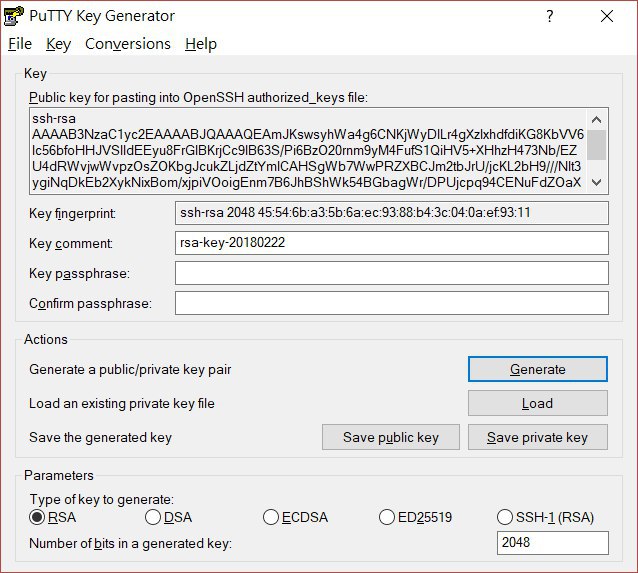Expand the Conversions menu

pyautogui.click(x=127, y=44)
